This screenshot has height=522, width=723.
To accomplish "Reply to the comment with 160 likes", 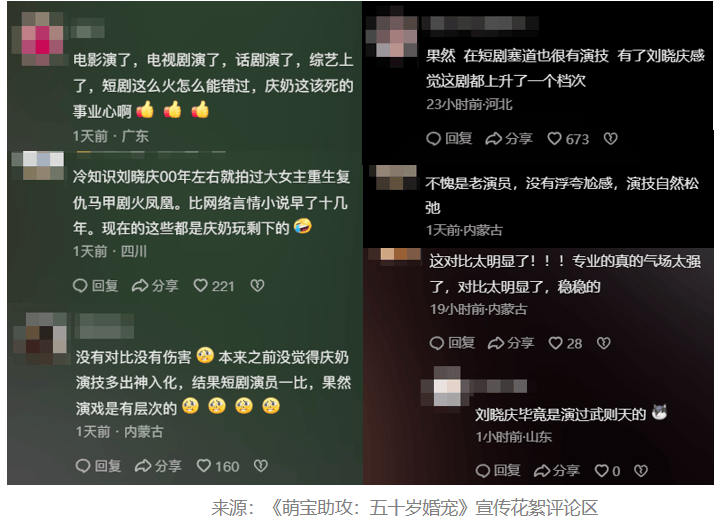I will tap(98, 466).
